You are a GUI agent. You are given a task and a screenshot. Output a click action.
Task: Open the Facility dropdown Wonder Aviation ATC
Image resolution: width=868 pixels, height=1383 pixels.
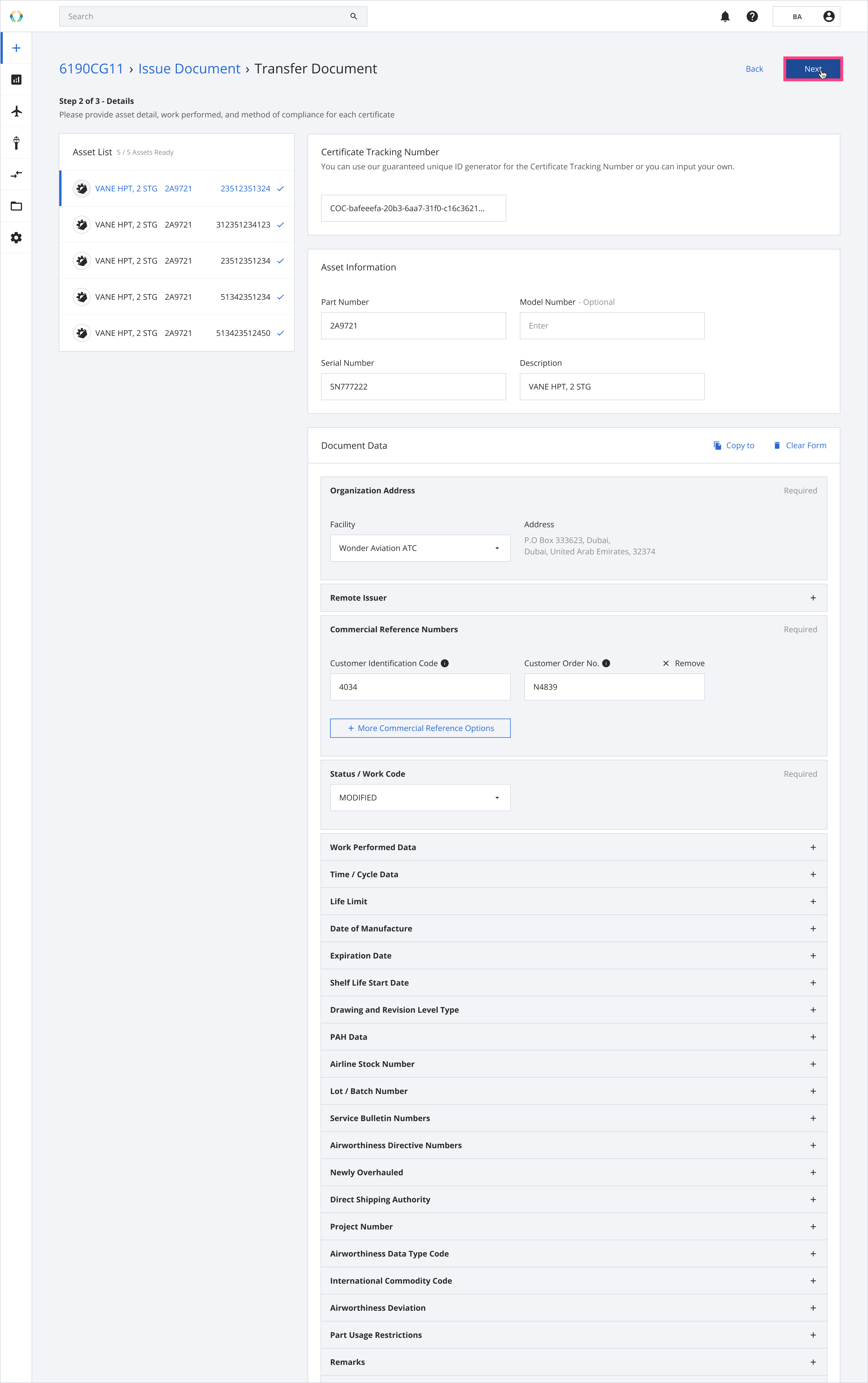click(420, 548)
